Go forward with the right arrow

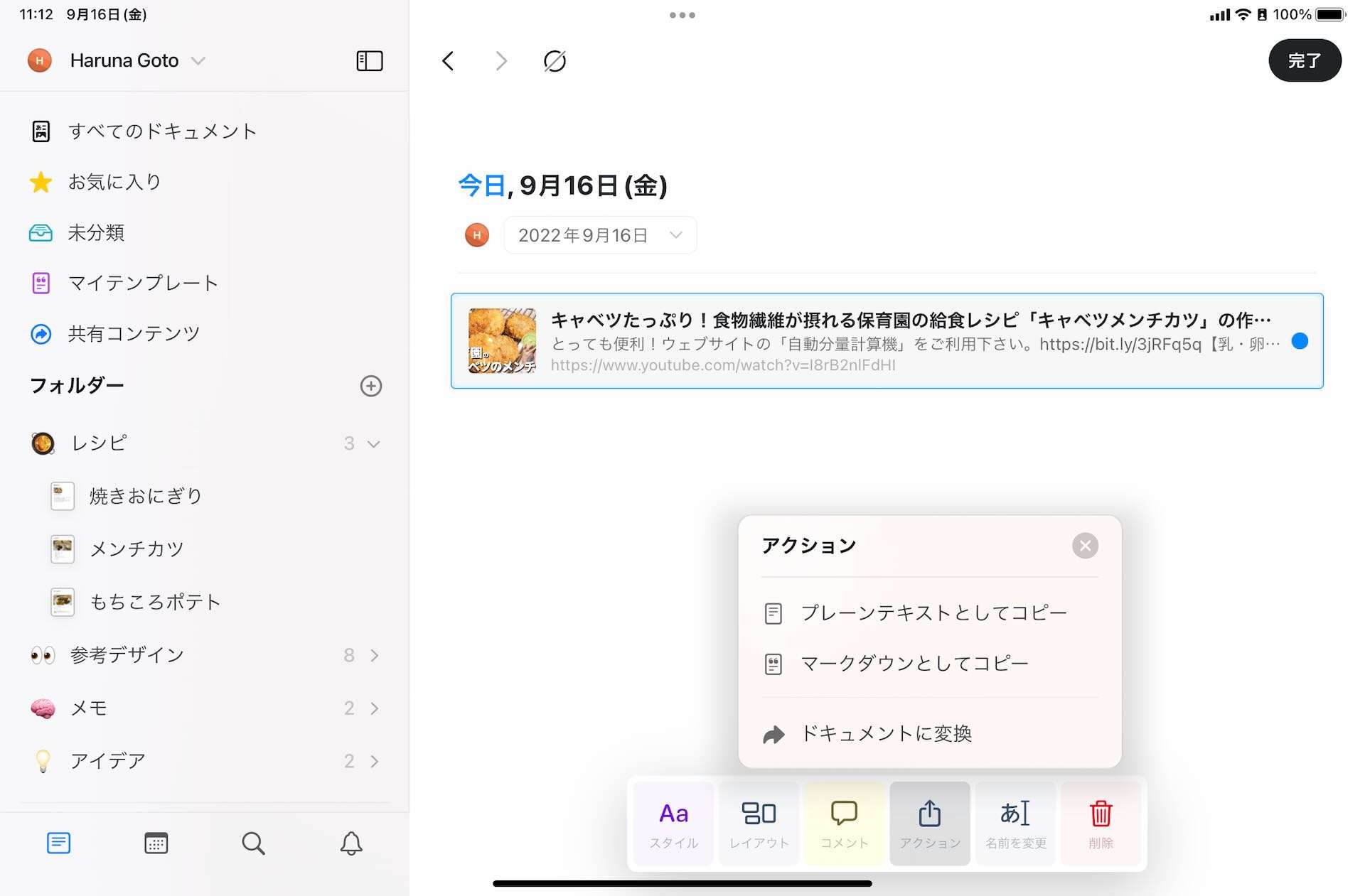click(501, 61)
